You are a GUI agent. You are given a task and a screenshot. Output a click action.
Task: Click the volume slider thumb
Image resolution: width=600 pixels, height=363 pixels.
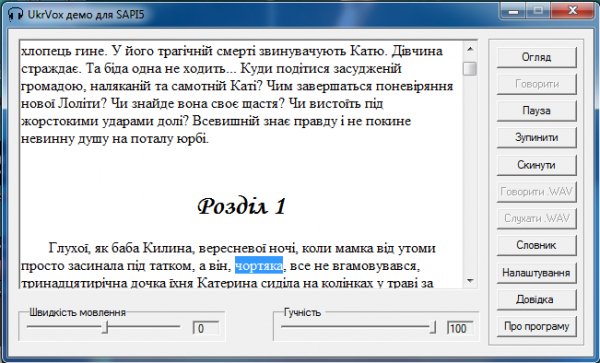tap(432, 327)
